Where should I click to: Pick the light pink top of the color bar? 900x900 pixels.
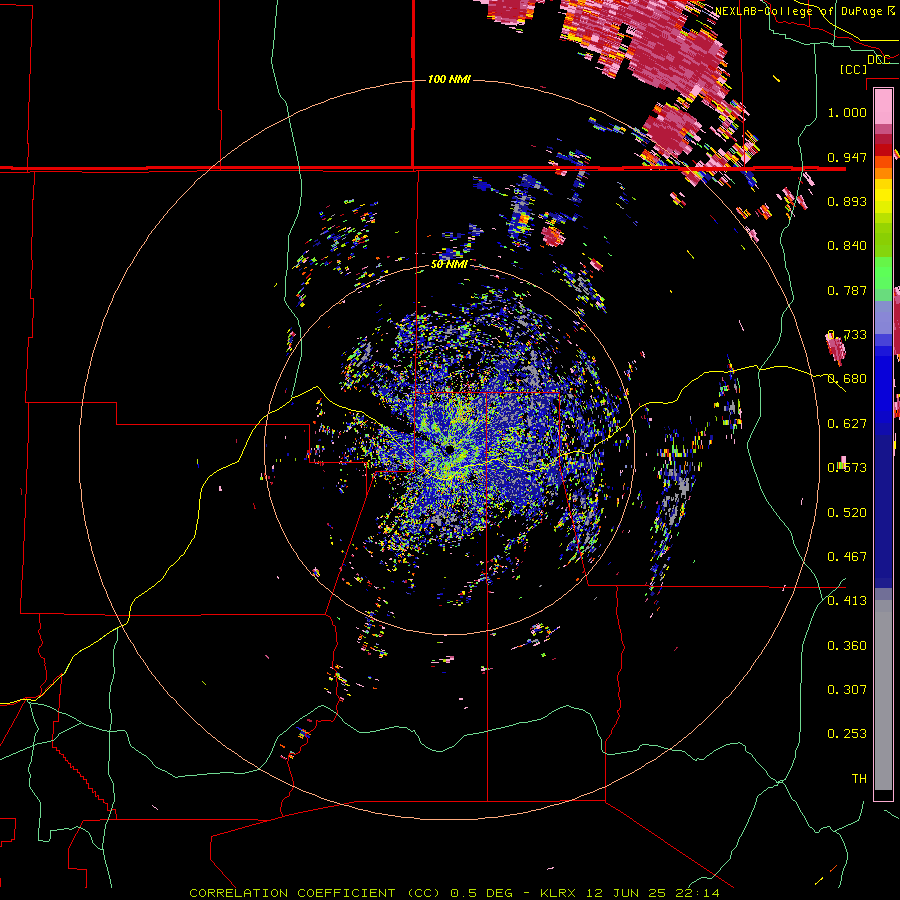883,106
